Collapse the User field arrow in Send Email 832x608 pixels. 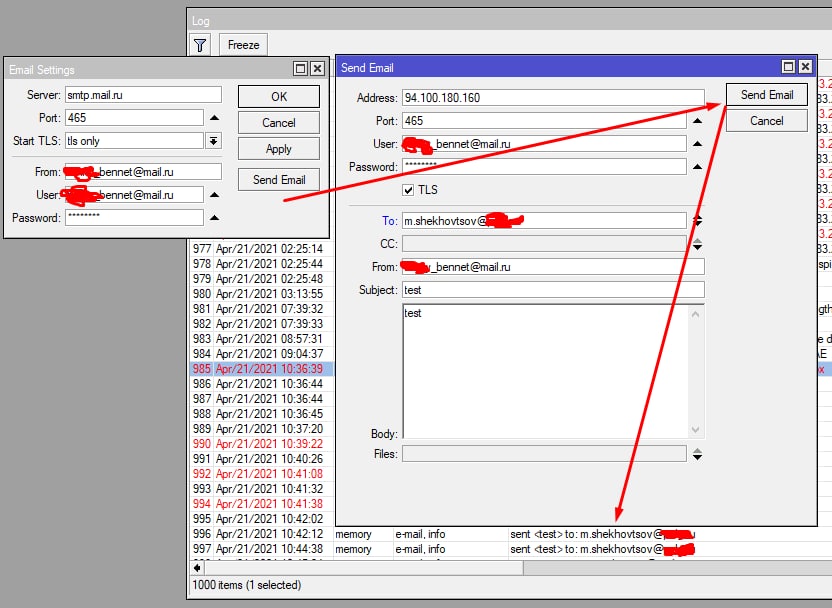(697, 144)
